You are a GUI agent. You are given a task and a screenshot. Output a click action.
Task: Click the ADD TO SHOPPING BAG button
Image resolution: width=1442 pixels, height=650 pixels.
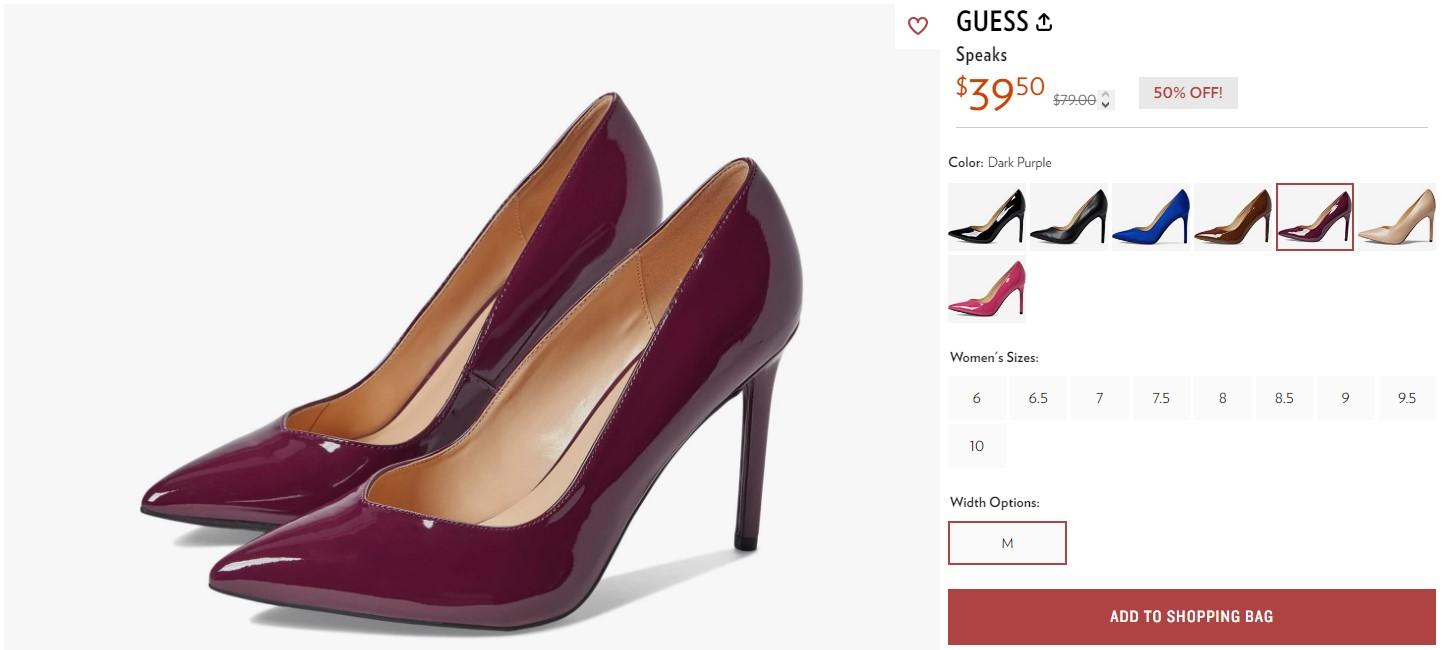coord(1192,617)
